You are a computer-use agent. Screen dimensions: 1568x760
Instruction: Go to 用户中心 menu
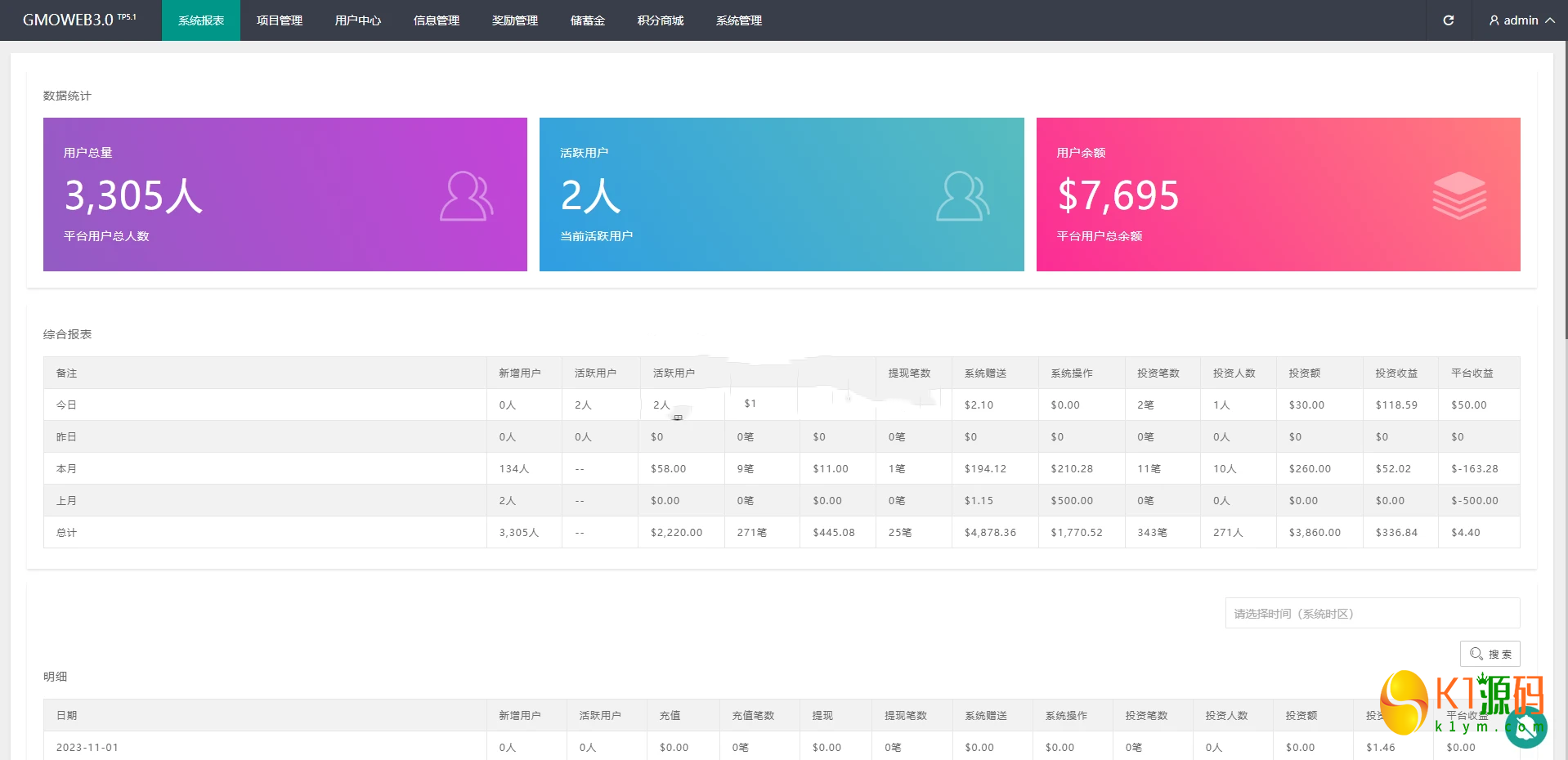point(358,20)
